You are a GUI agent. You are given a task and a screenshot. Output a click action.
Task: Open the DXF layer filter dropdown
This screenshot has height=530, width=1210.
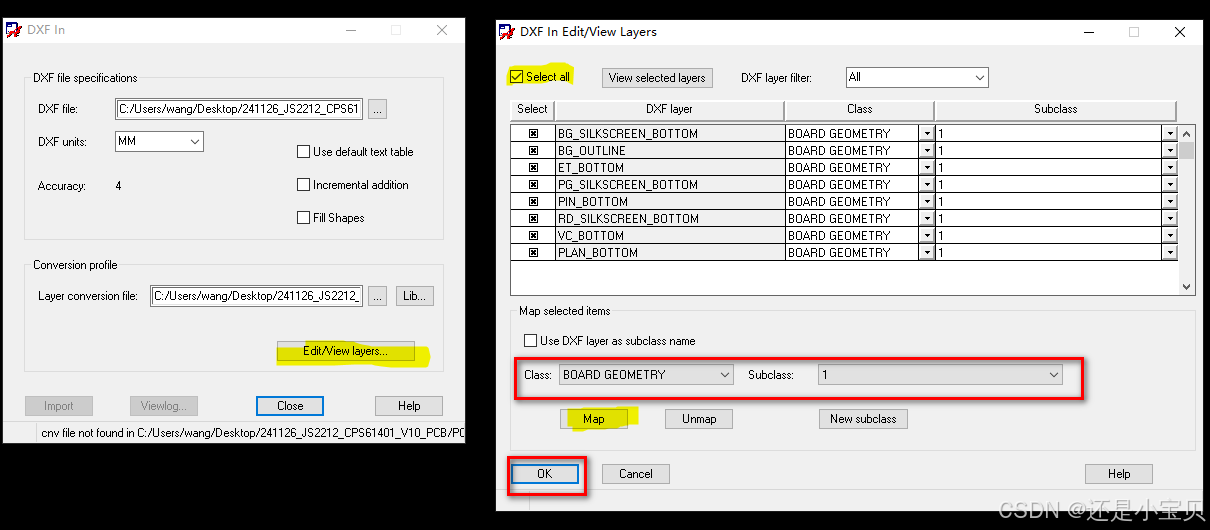[x=916, y=77]
